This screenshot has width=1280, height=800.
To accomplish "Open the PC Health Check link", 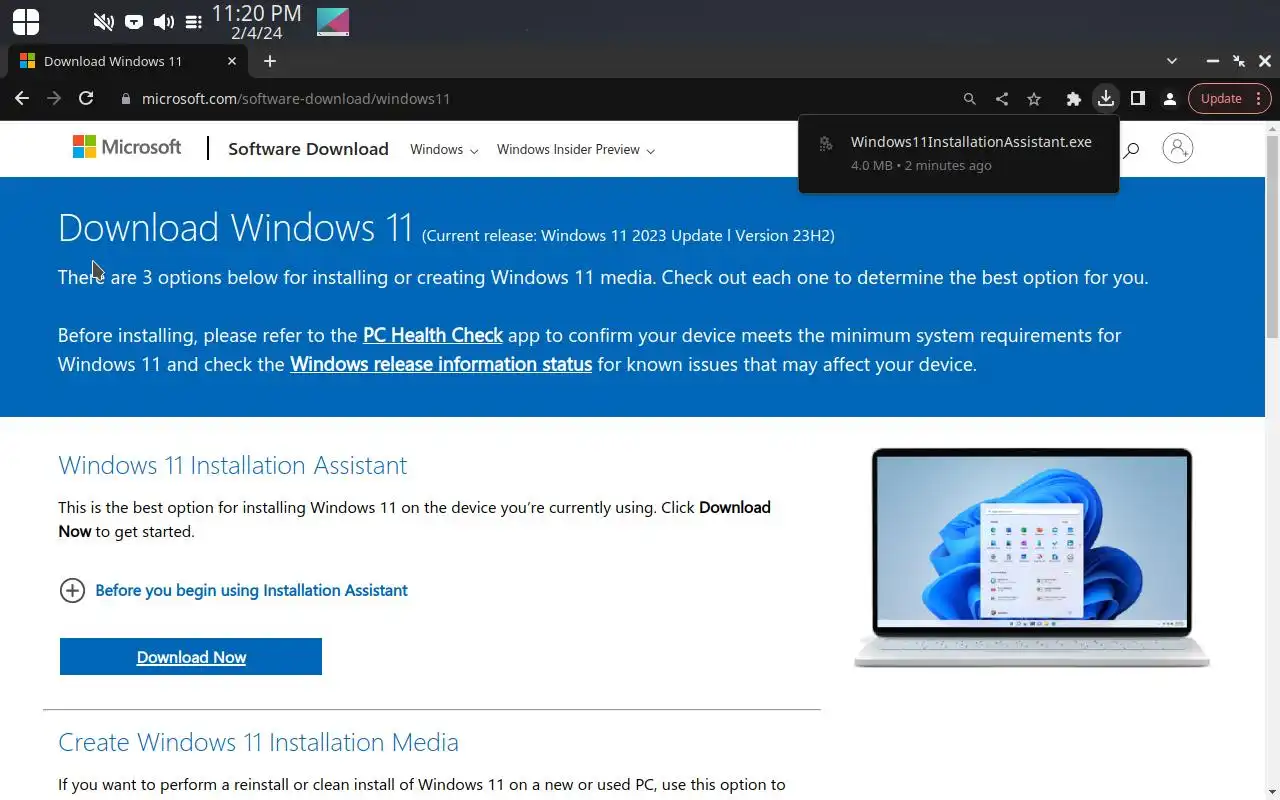I will [433, 335].
